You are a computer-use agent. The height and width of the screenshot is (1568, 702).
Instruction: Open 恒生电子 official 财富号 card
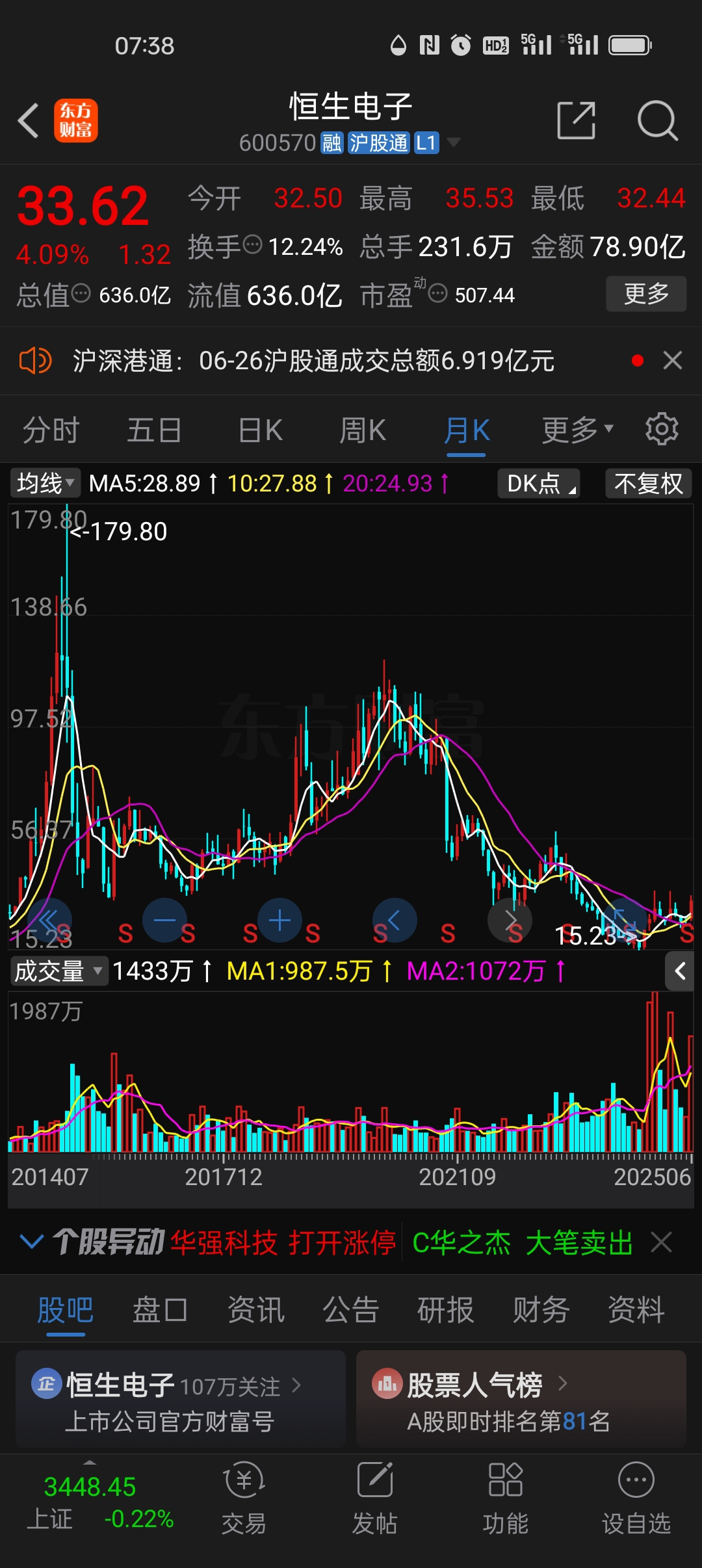(x=180, y=1398)
